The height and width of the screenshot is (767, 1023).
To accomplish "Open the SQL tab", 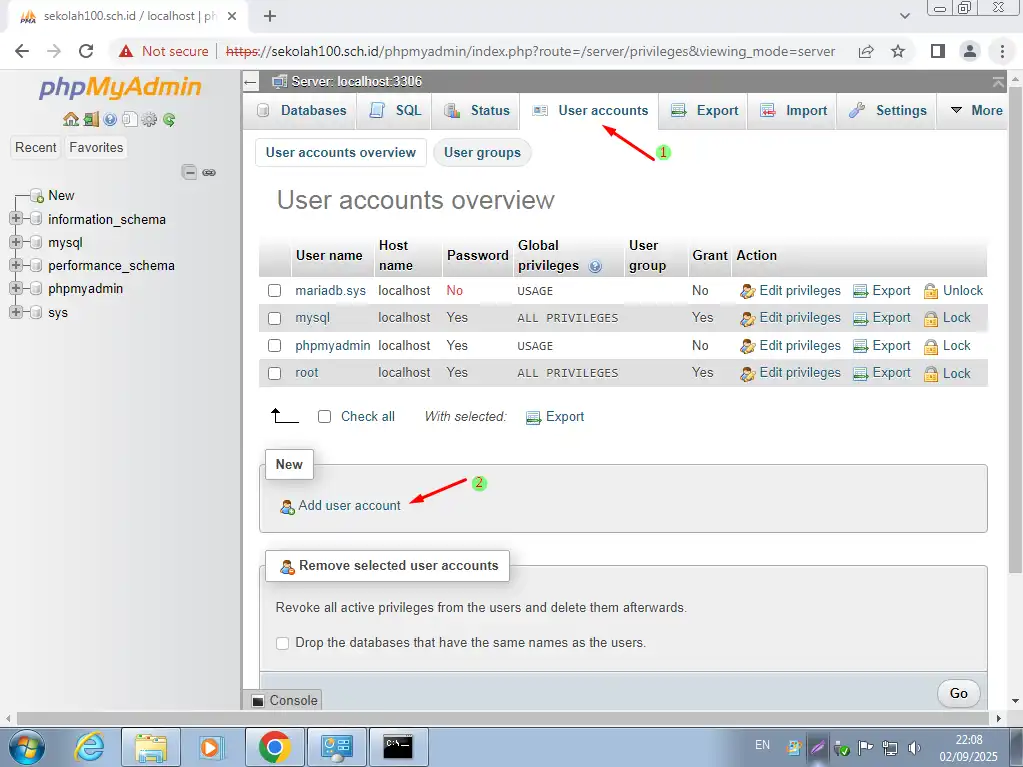I will pyautogui.click(x=395, y=110).
